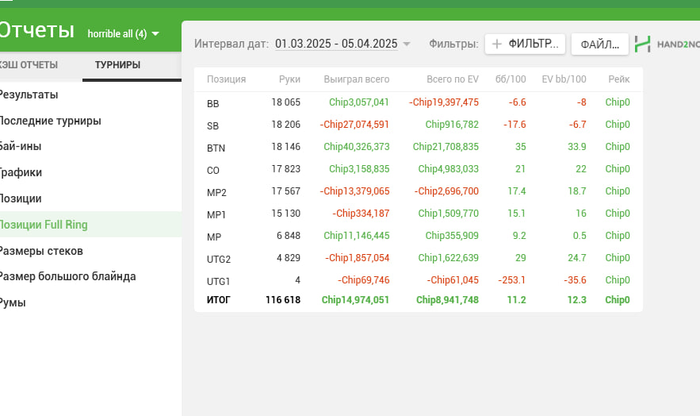Viewport: 700px width, 416px height.
Task: Expand the date interval dropdown arrow
Action: coord(407,44)
